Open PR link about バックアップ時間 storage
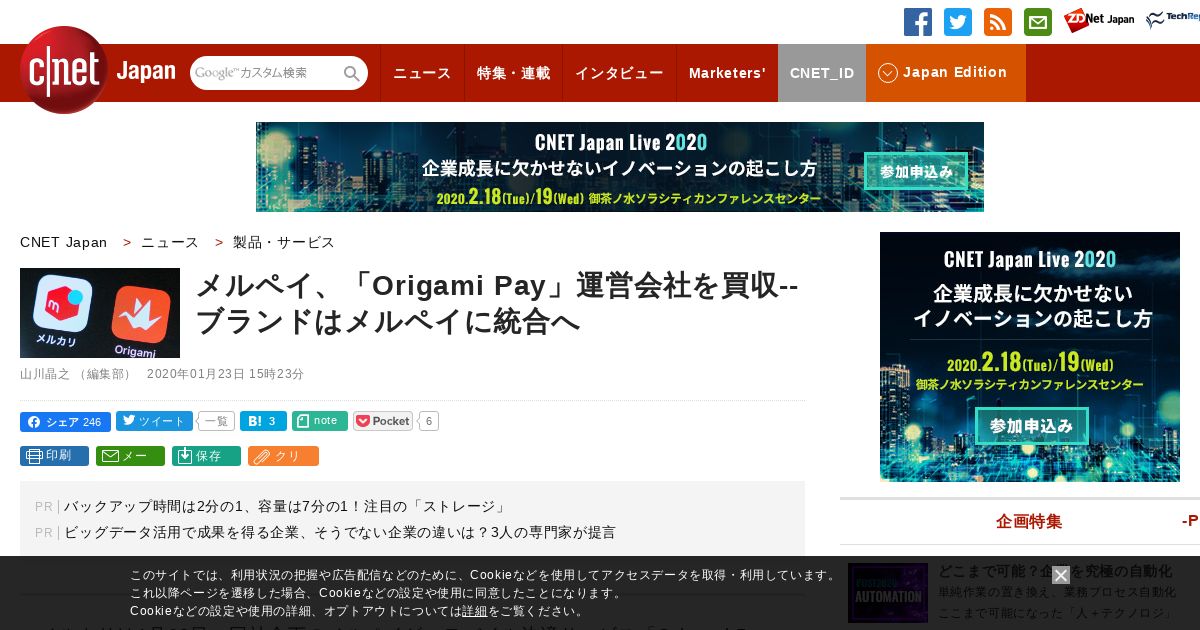The height and width of the screenshot is (630, 1200). click(x=286, y=507)
